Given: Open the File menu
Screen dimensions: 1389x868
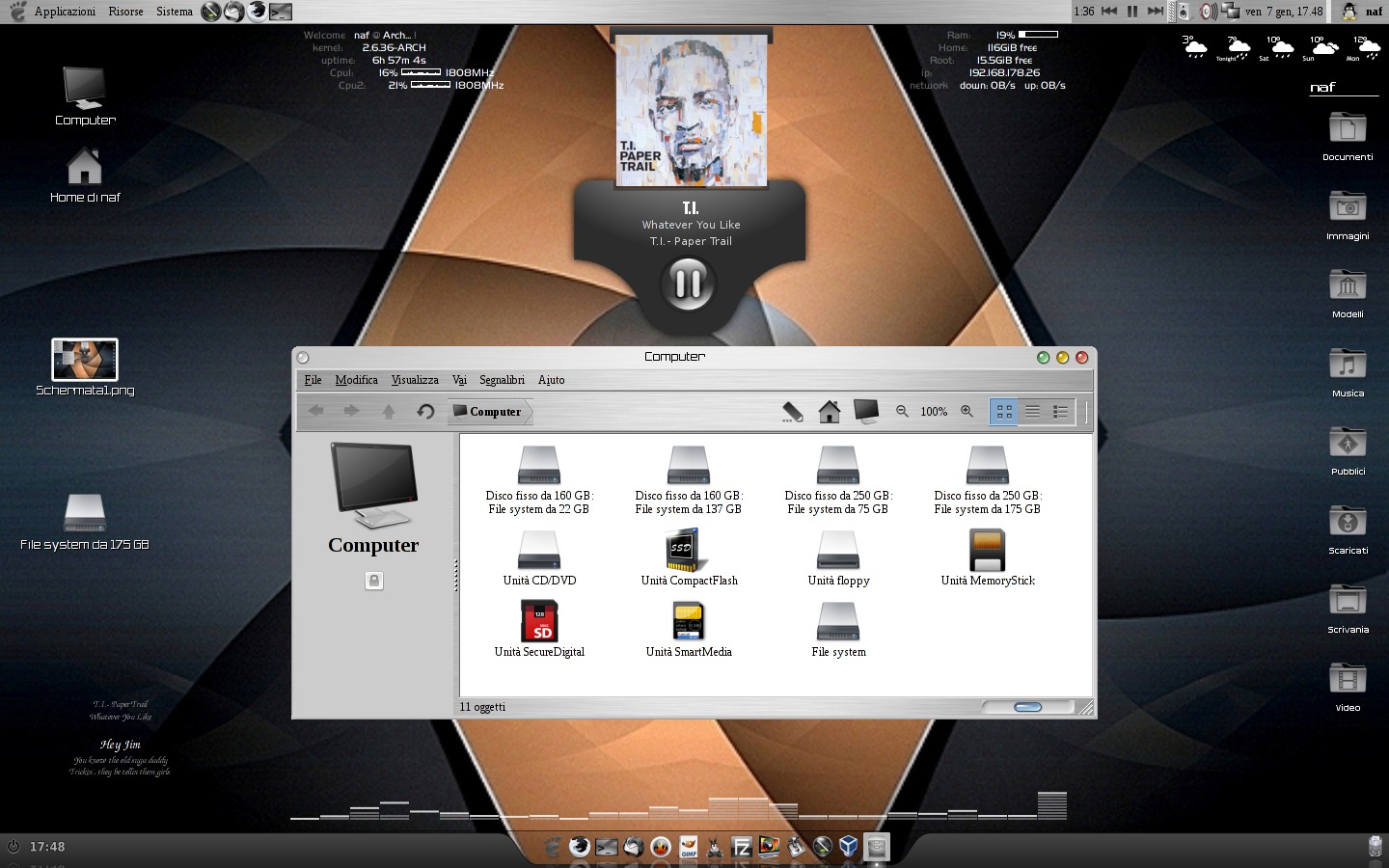Looking at the screenshot, I should coord(313,380).
